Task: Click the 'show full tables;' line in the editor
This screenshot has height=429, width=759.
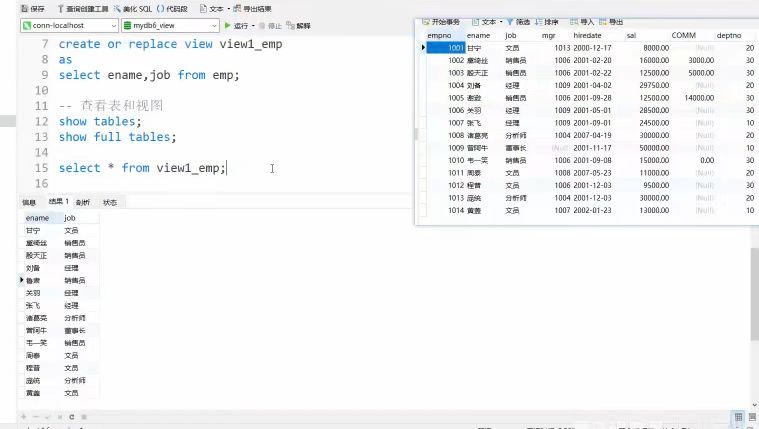Action: pos(118,137)
